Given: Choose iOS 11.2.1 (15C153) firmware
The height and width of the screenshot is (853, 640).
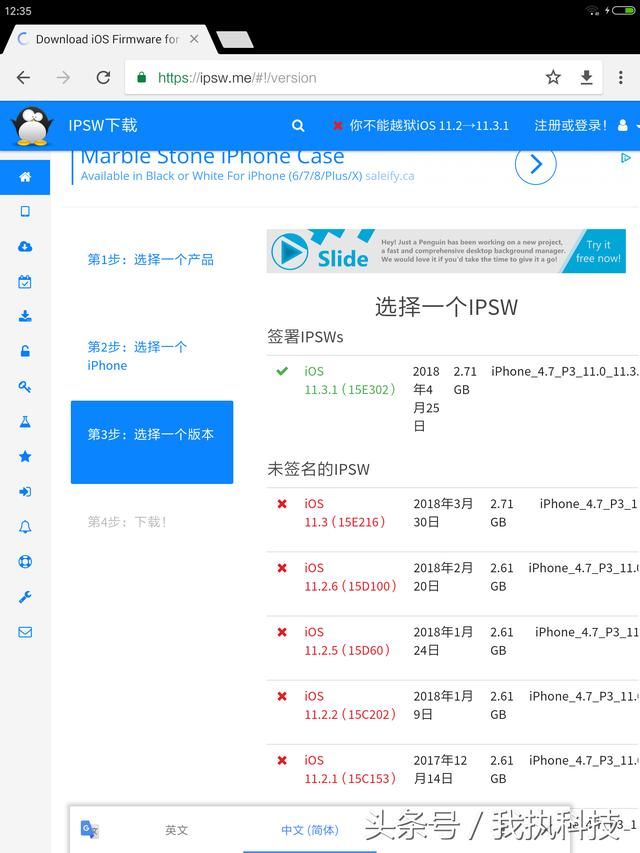Looking at the screenshot, I should [350, 769].
